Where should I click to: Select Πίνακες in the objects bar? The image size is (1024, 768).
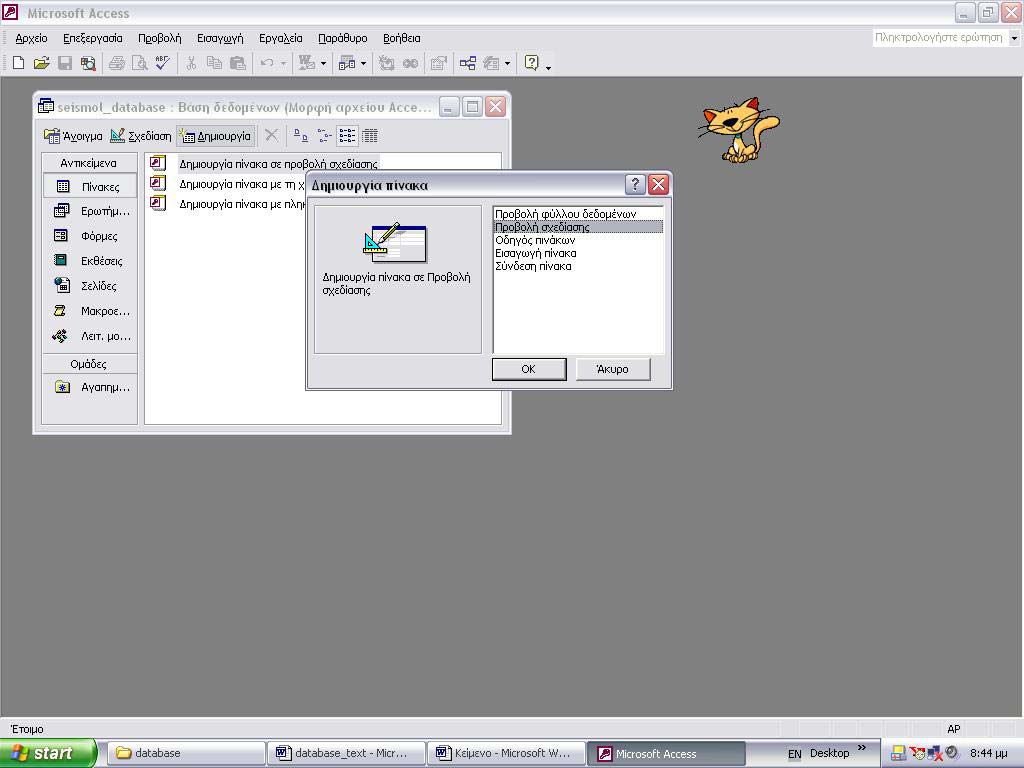[90, 187]
